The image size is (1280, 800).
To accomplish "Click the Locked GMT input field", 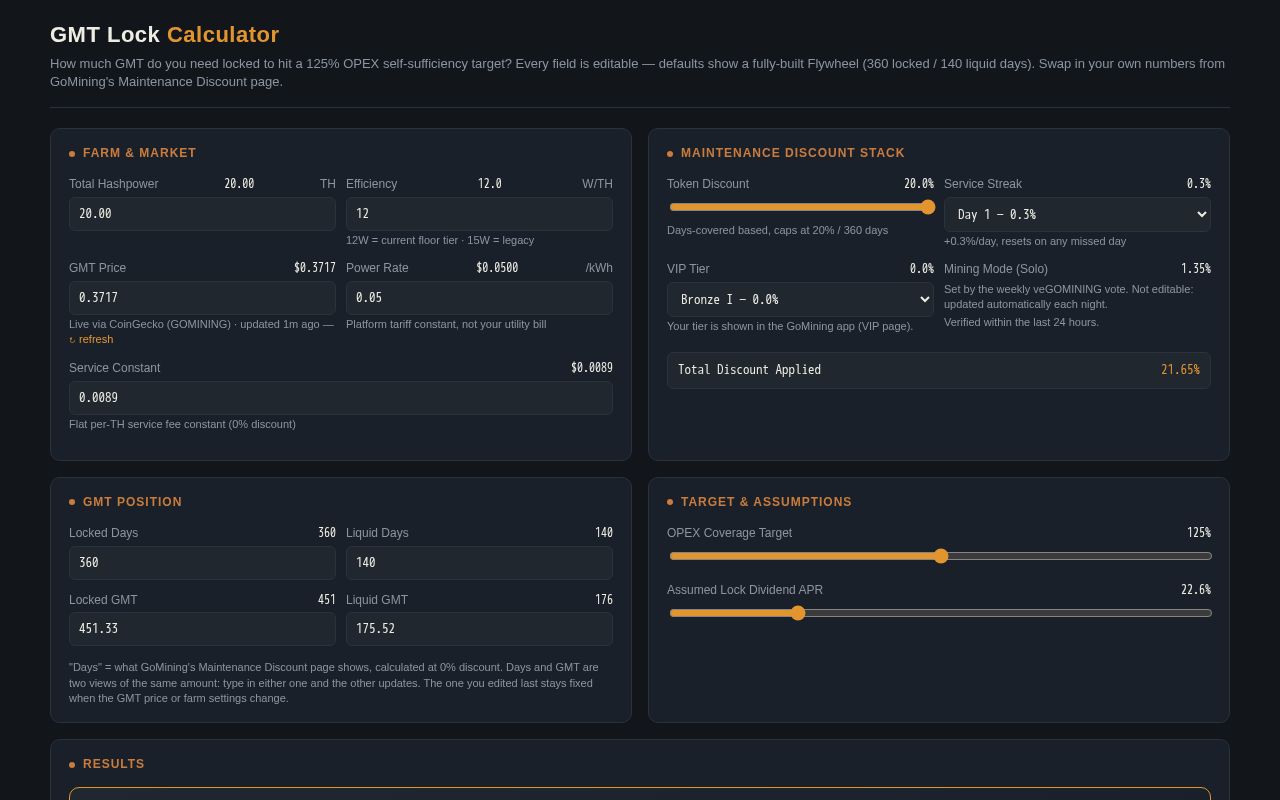I will click(x=202, y=629).
